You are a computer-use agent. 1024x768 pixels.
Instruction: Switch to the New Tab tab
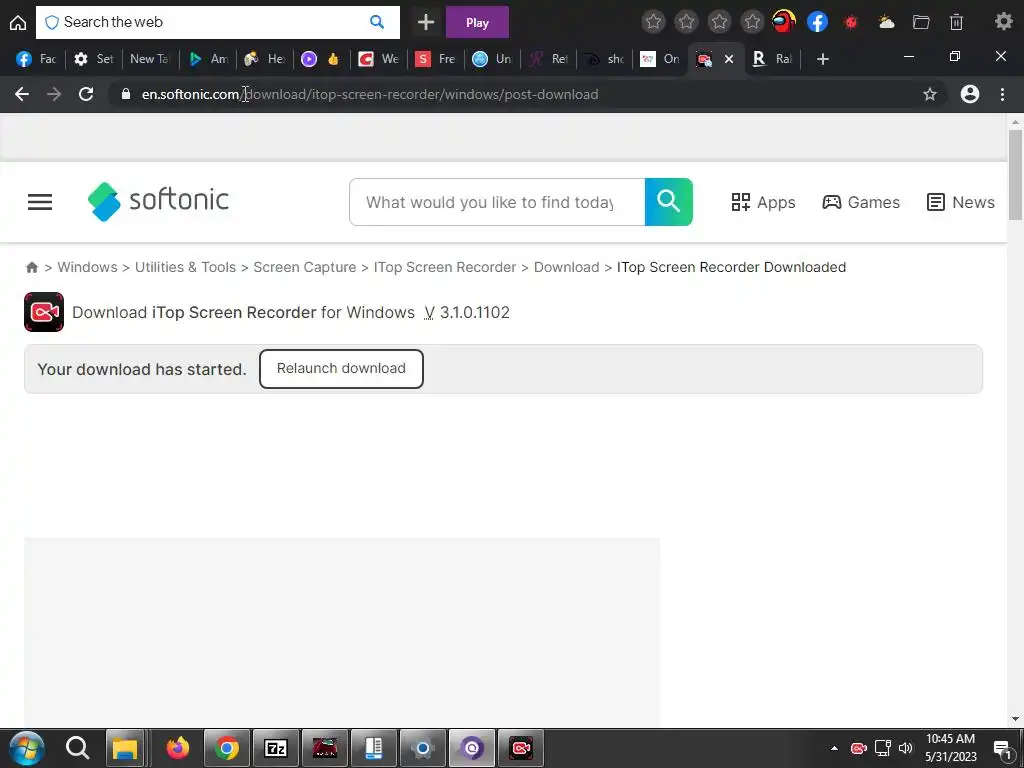[150, 59]
